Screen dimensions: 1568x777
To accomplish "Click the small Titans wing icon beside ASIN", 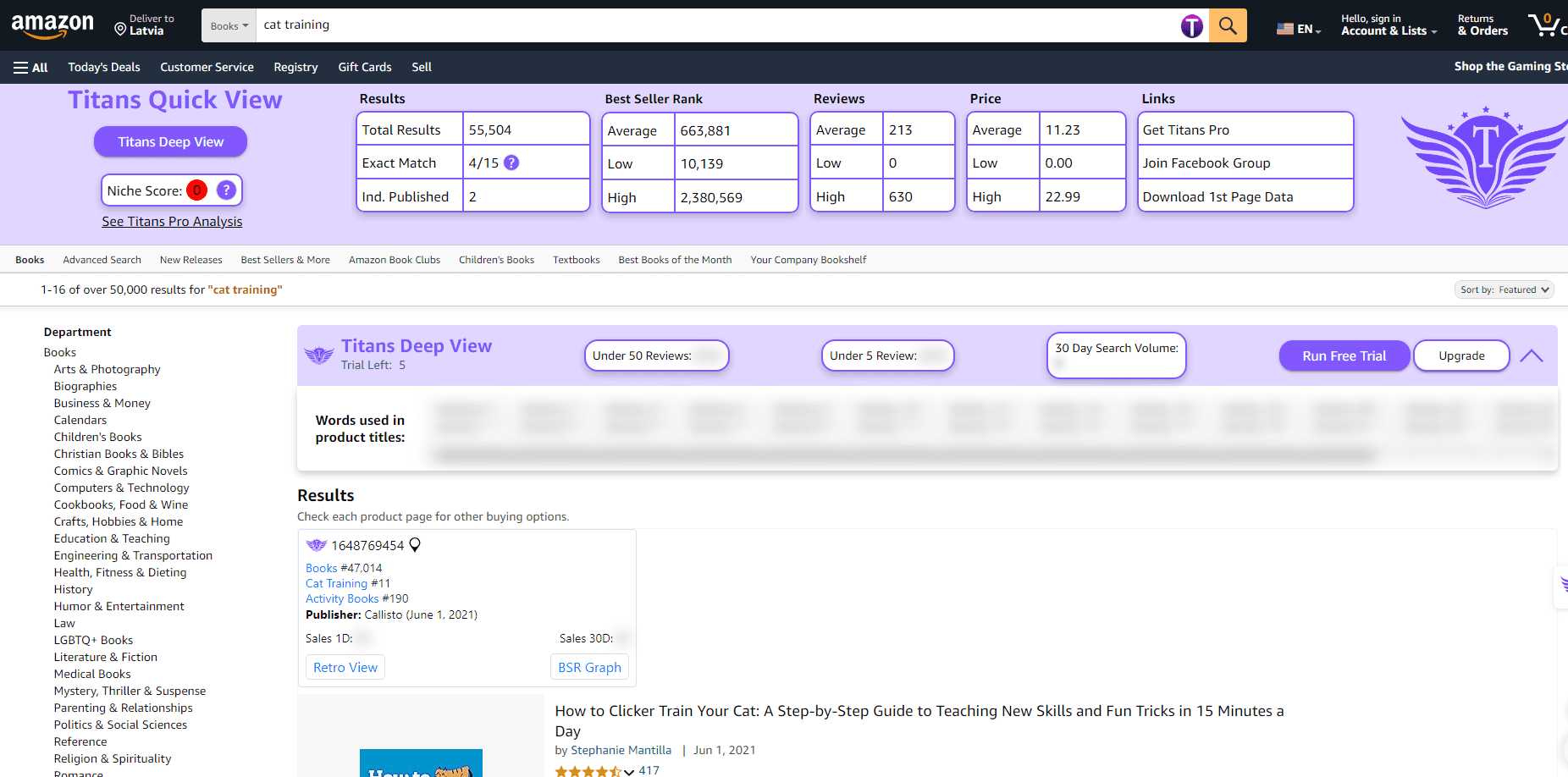I will tap(317, 545).
